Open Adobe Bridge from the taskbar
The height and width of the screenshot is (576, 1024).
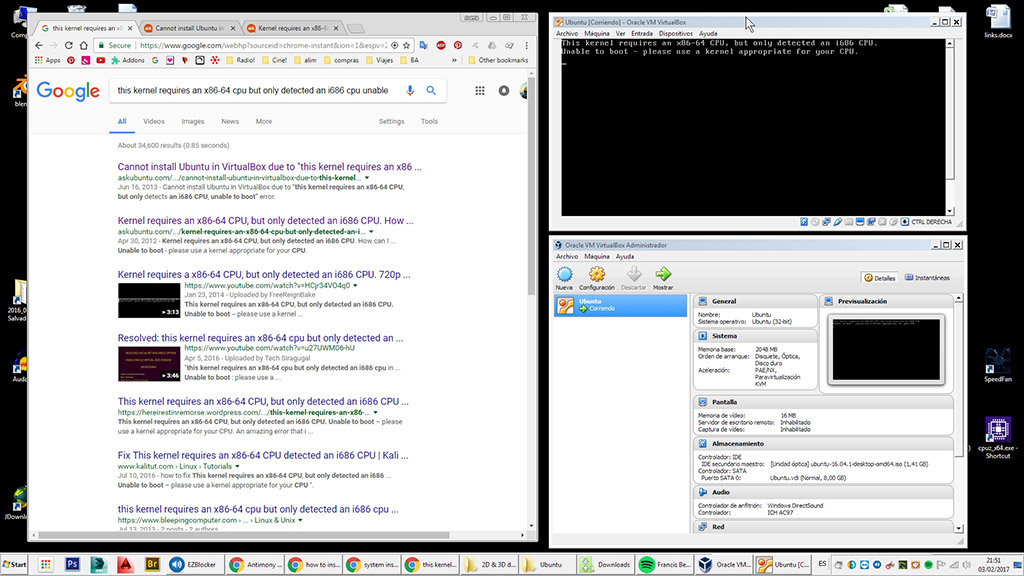coord(152,564)
